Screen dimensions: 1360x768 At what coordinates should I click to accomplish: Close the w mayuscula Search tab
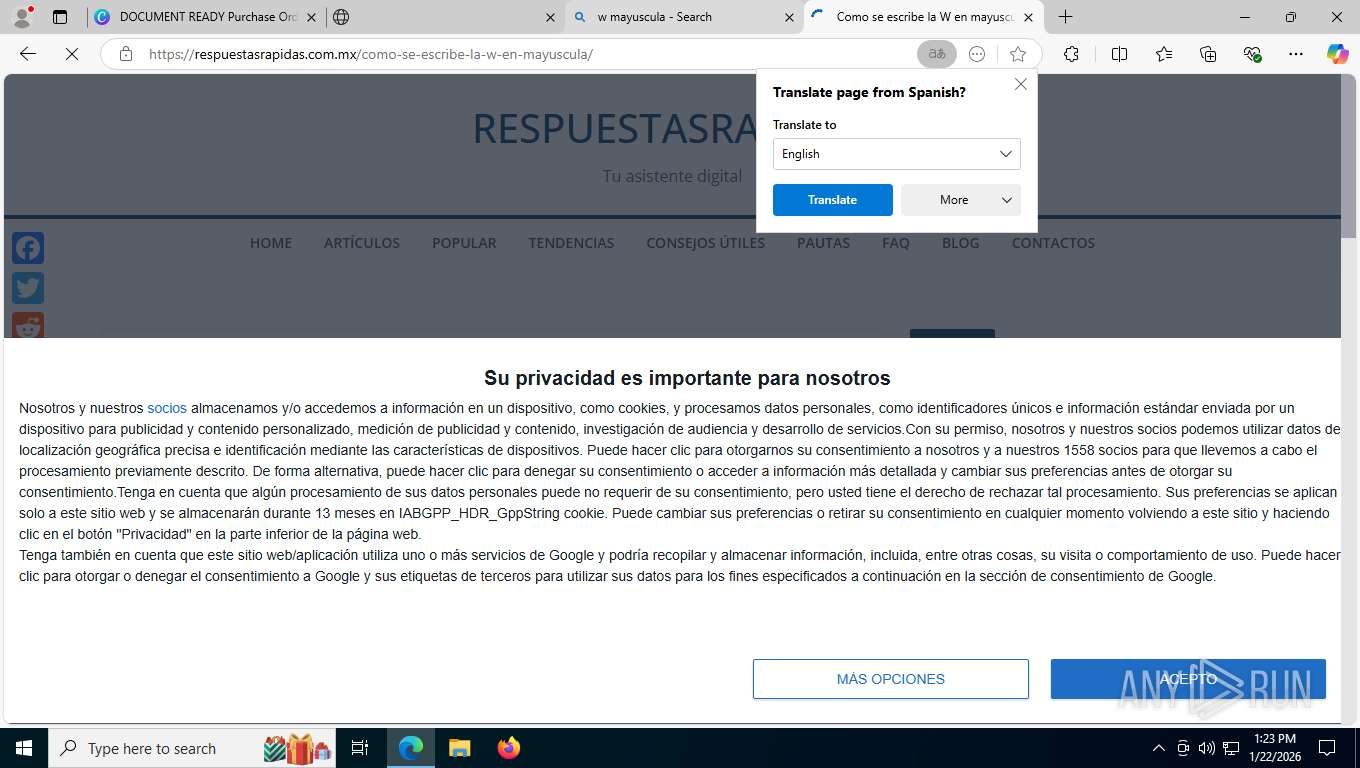tap(789, 17)
